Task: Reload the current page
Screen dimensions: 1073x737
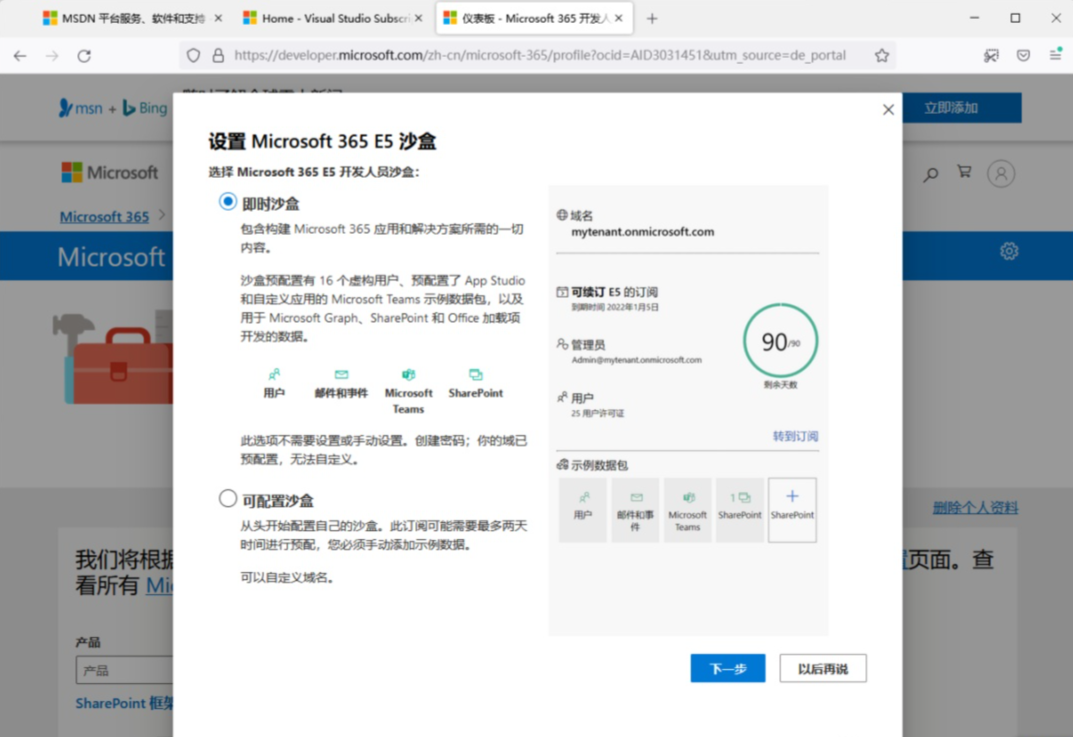Action: click(x=84, y=56)
